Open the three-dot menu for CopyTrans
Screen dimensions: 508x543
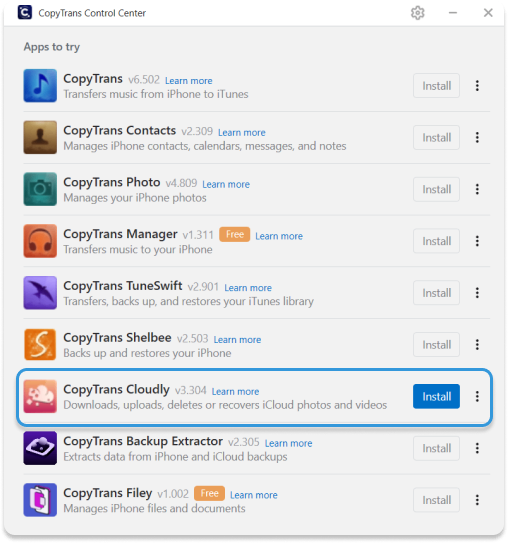coord(477,86)
